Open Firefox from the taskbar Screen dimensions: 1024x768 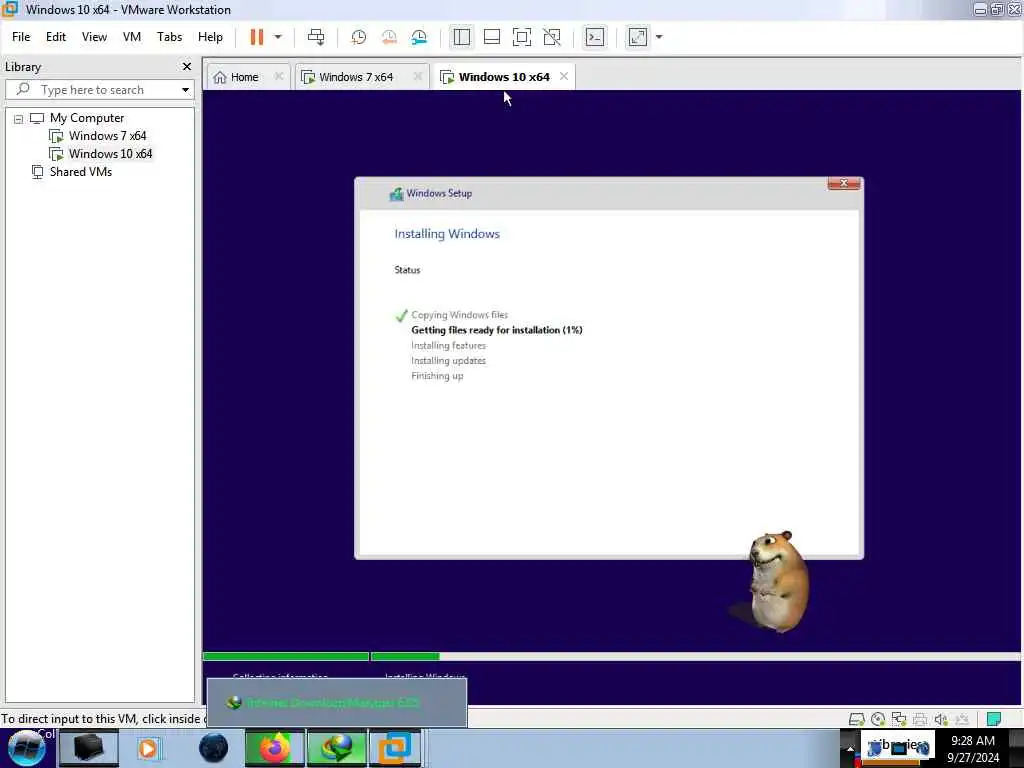point(274,748)
